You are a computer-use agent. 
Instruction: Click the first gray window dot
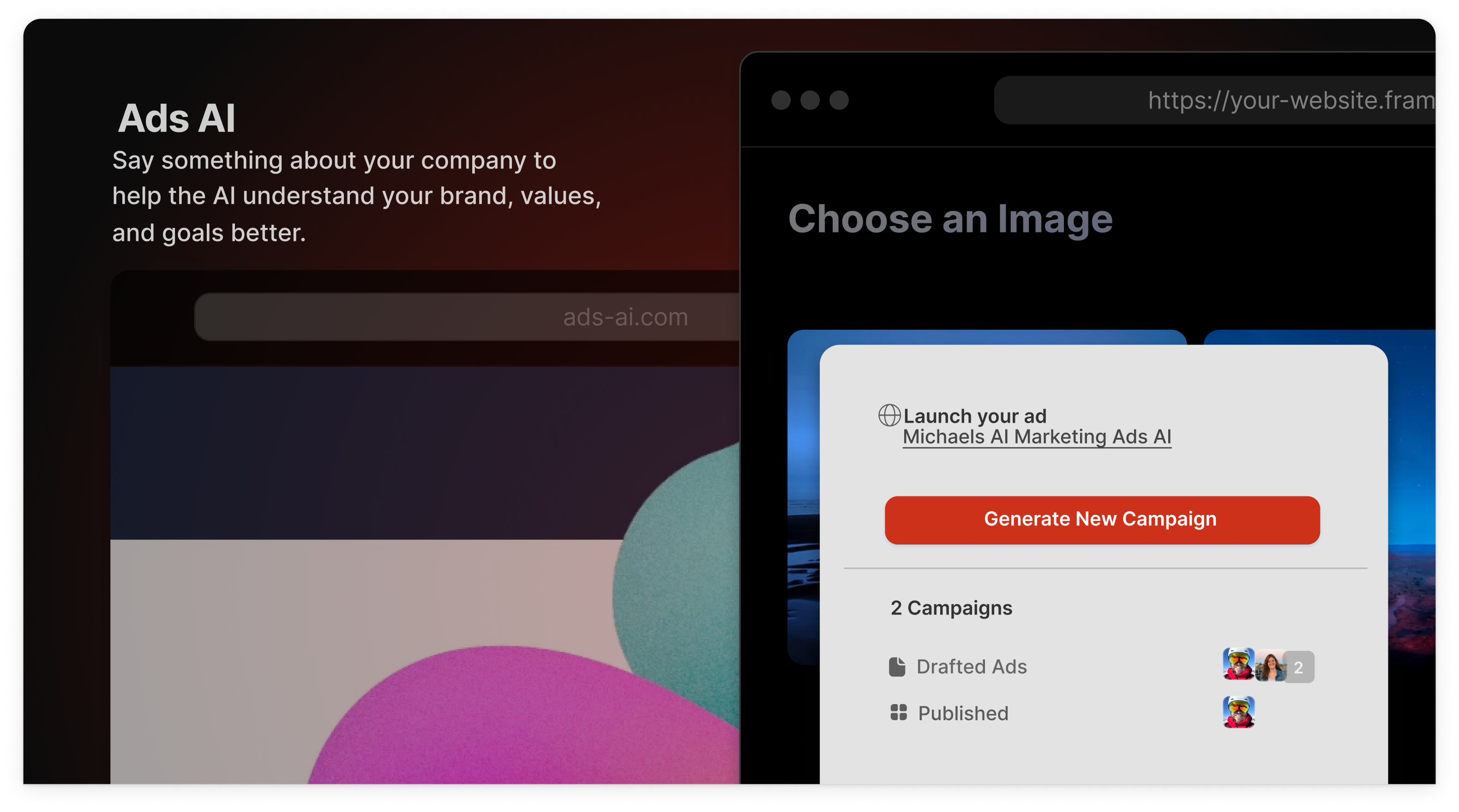coord(781,100)
